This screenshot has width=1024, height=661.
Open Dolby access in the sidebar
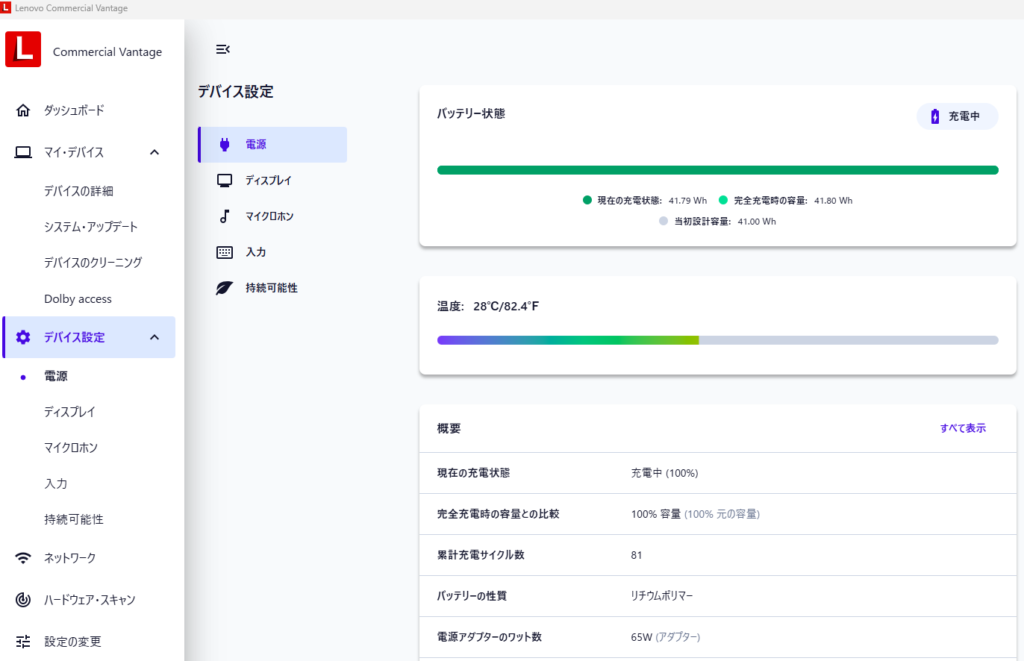tap(78, 299)
